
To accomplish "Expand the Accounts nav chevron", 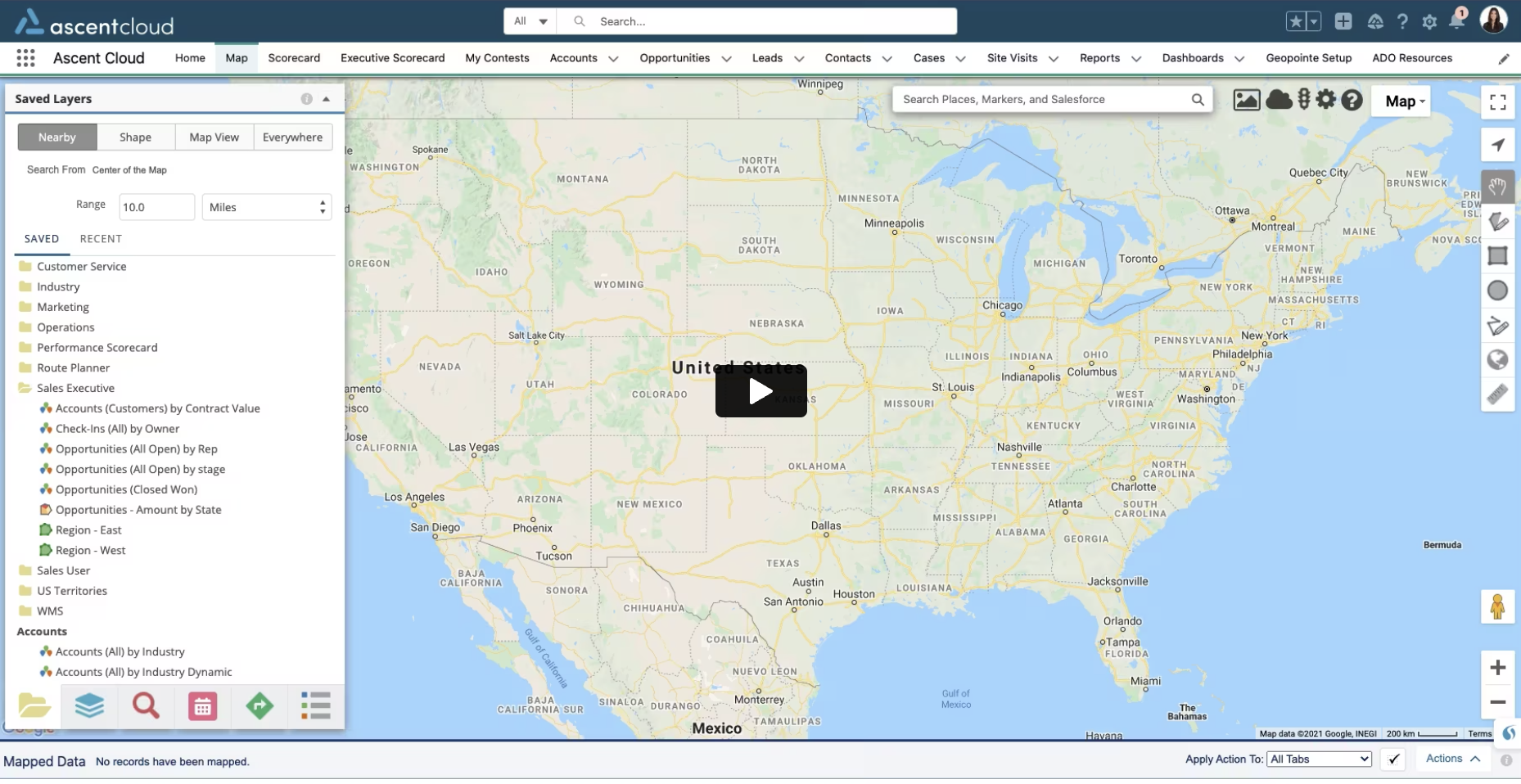I will click(x=613, y=59).
